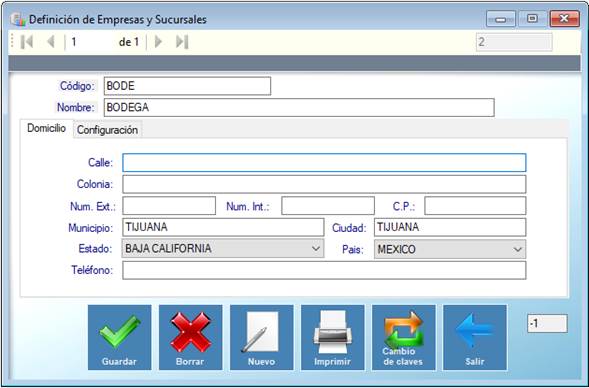Focus the Calle text field

pyautogui.click(x=324, y=163)
